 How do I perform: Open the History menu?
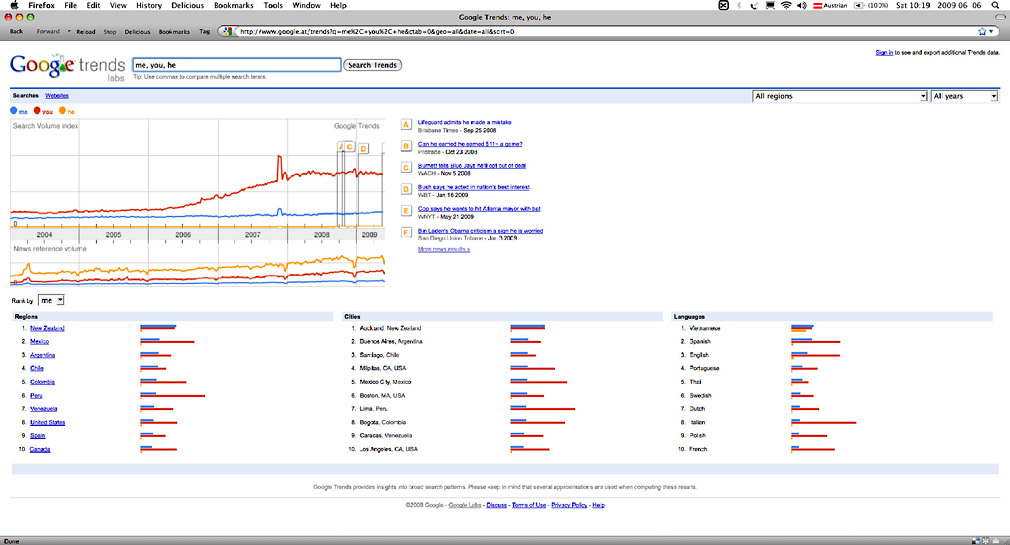[x=149, y=5]
